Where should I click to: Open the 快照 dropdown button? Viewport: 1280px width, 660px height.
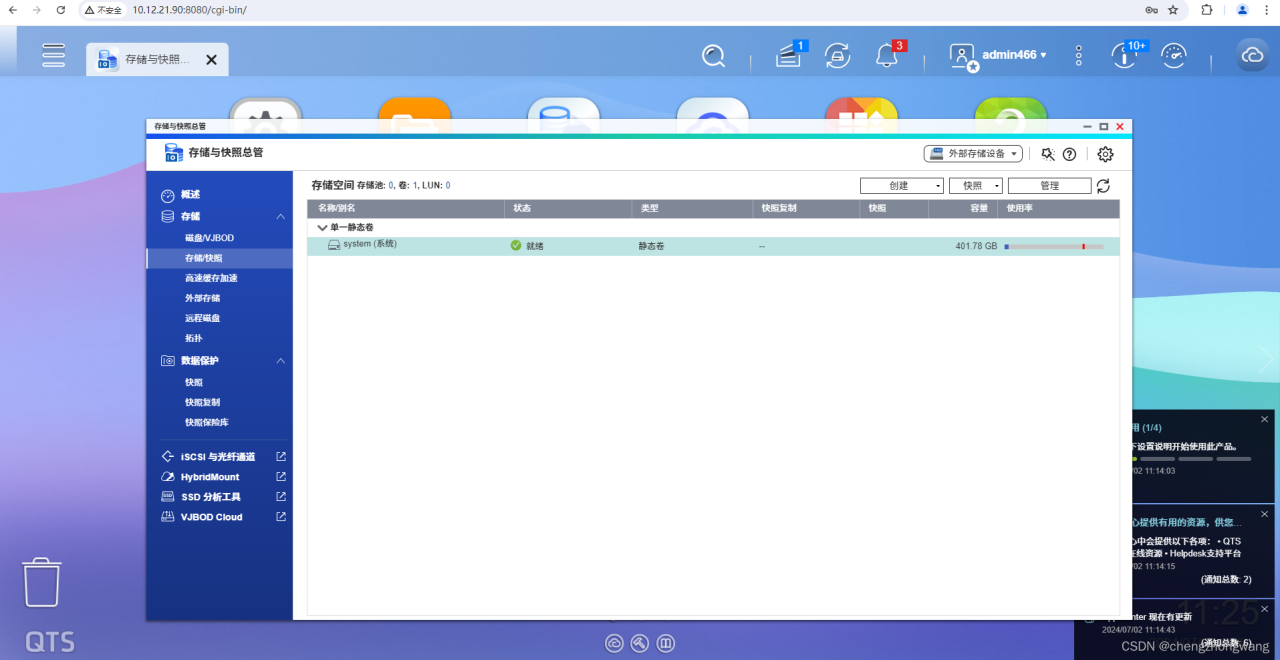click(975, 186)
